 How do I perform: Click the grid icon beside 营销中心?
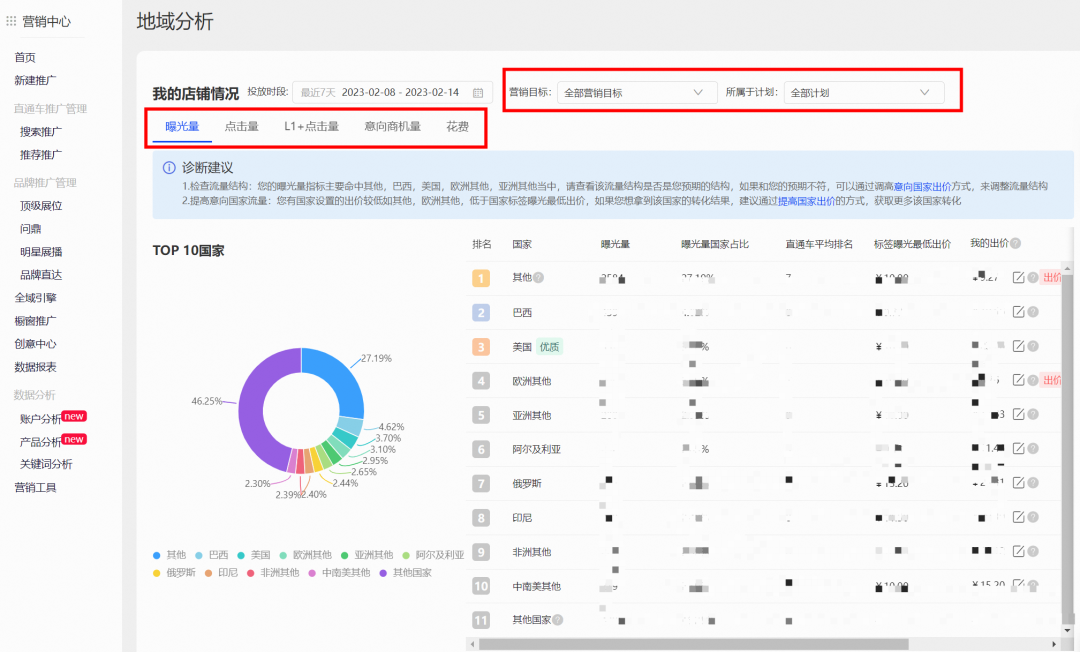[x=11, y=21]
